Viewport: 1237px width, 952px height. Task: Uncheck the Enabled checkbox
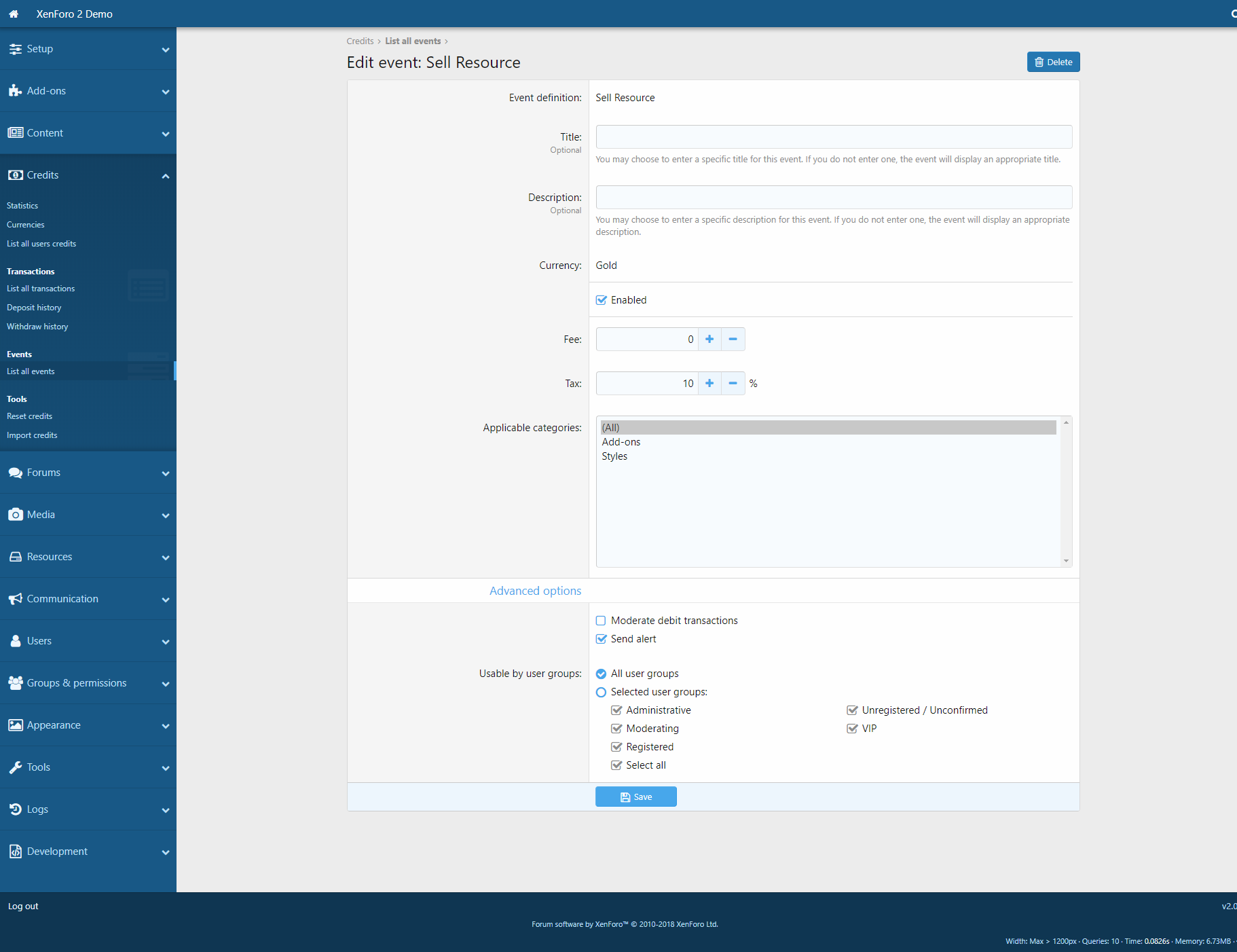601,300
